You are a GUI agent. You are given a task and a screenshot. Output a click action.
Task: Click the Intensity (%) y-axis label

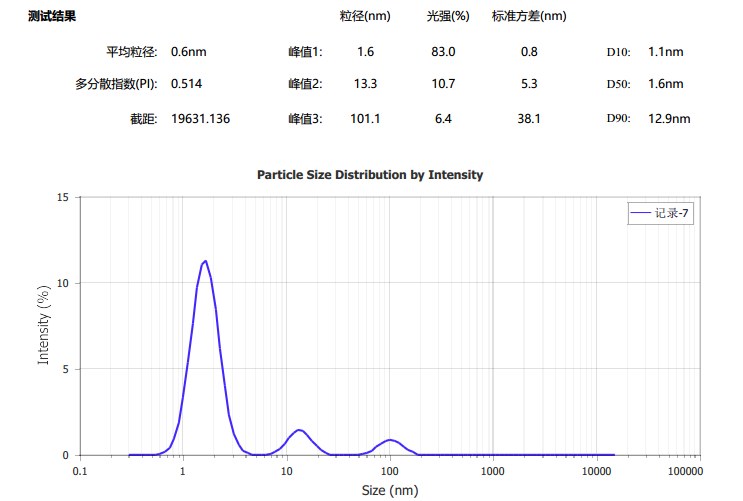[x=44, y=325]
